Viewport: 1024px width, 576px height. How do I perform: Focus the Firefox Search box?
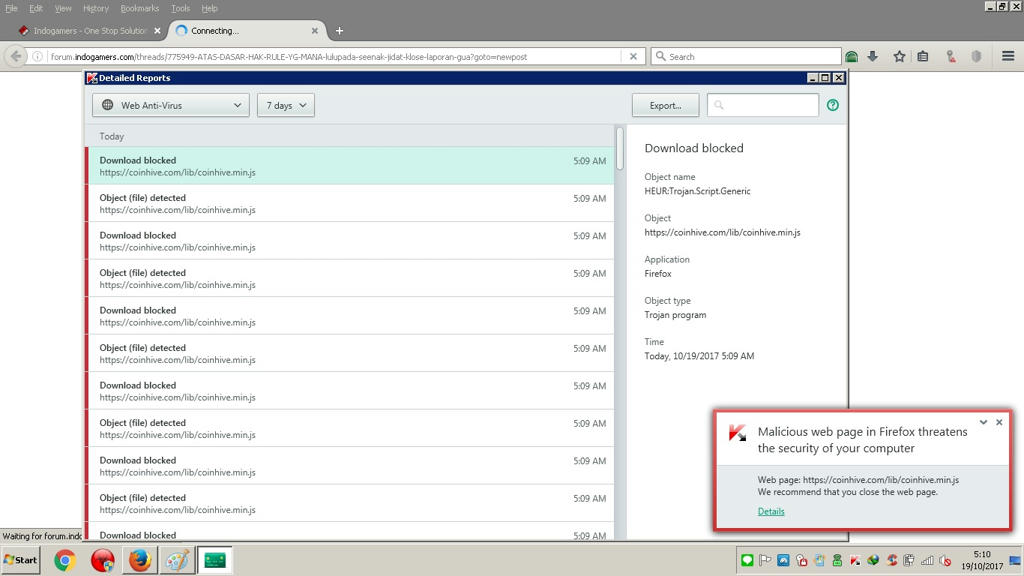pyautogui.click(x=746, y=57)
